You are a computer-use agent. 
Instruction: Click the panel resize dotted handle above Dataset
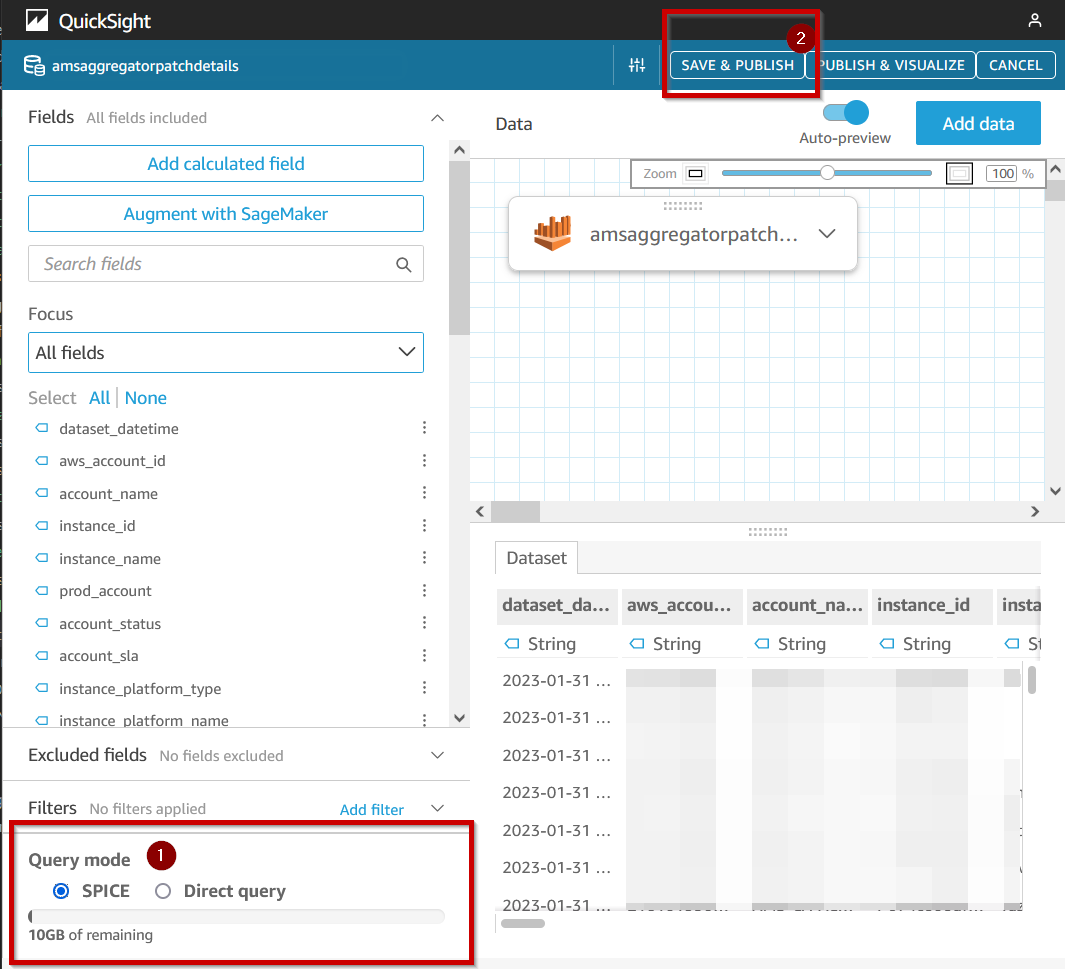pos(768,532)
